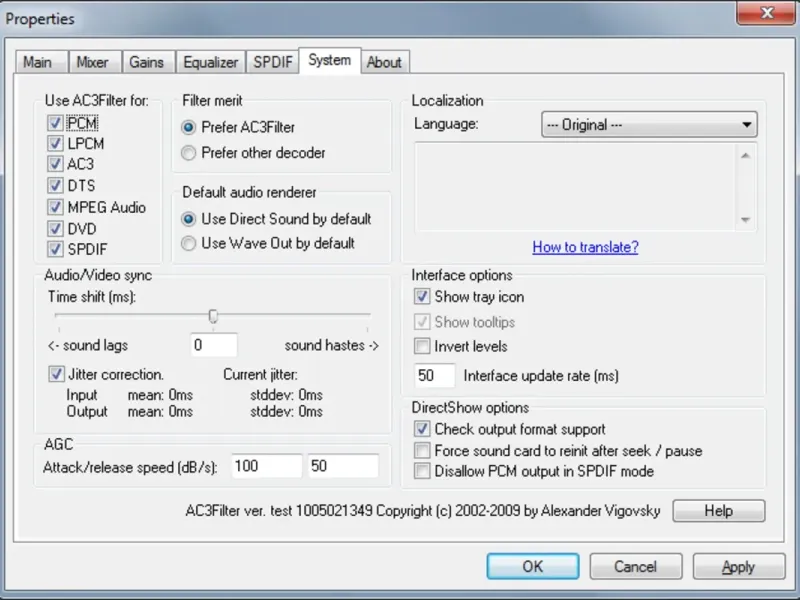
Task: Uncheck Check output format support
Action: coord(422,429)
